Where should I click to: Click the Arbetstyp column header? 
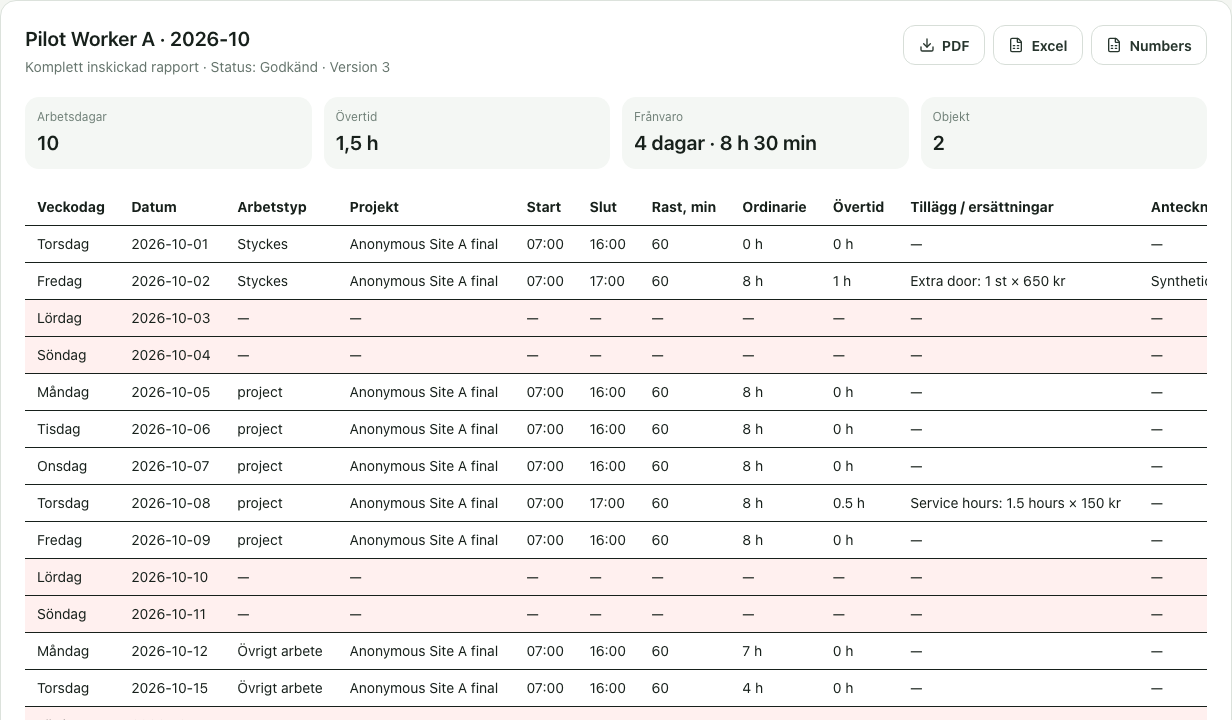272,207
